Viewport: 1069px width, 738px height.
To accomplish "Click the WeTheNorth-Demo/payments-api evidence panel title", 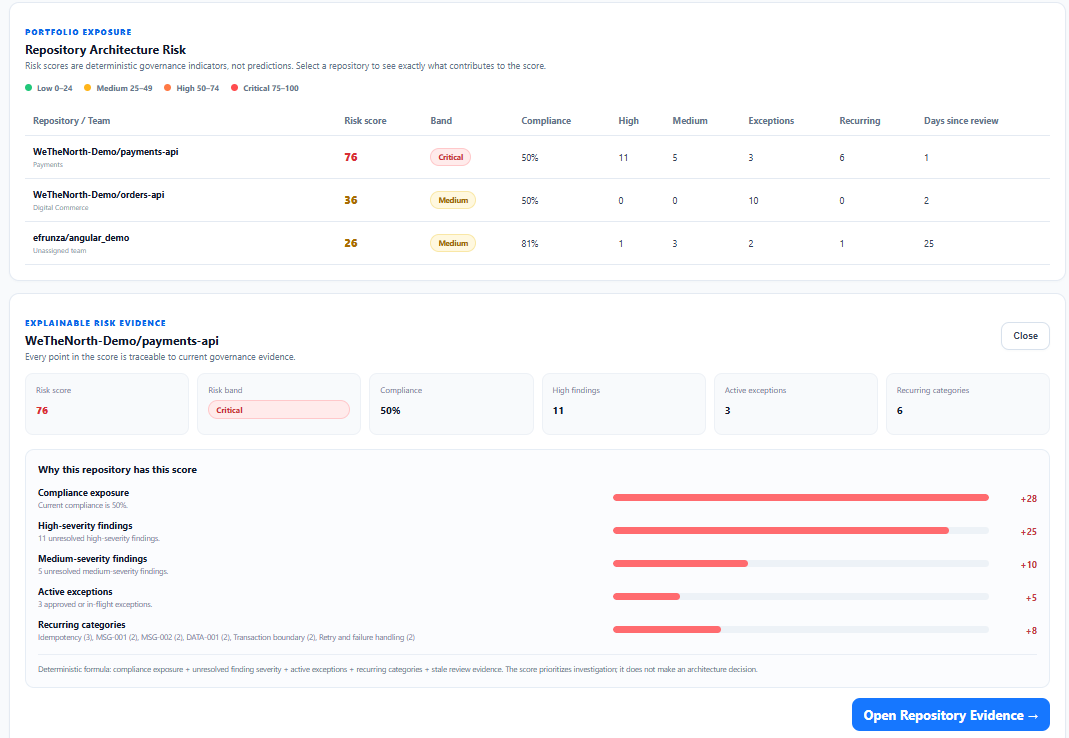I will point(122,341).
